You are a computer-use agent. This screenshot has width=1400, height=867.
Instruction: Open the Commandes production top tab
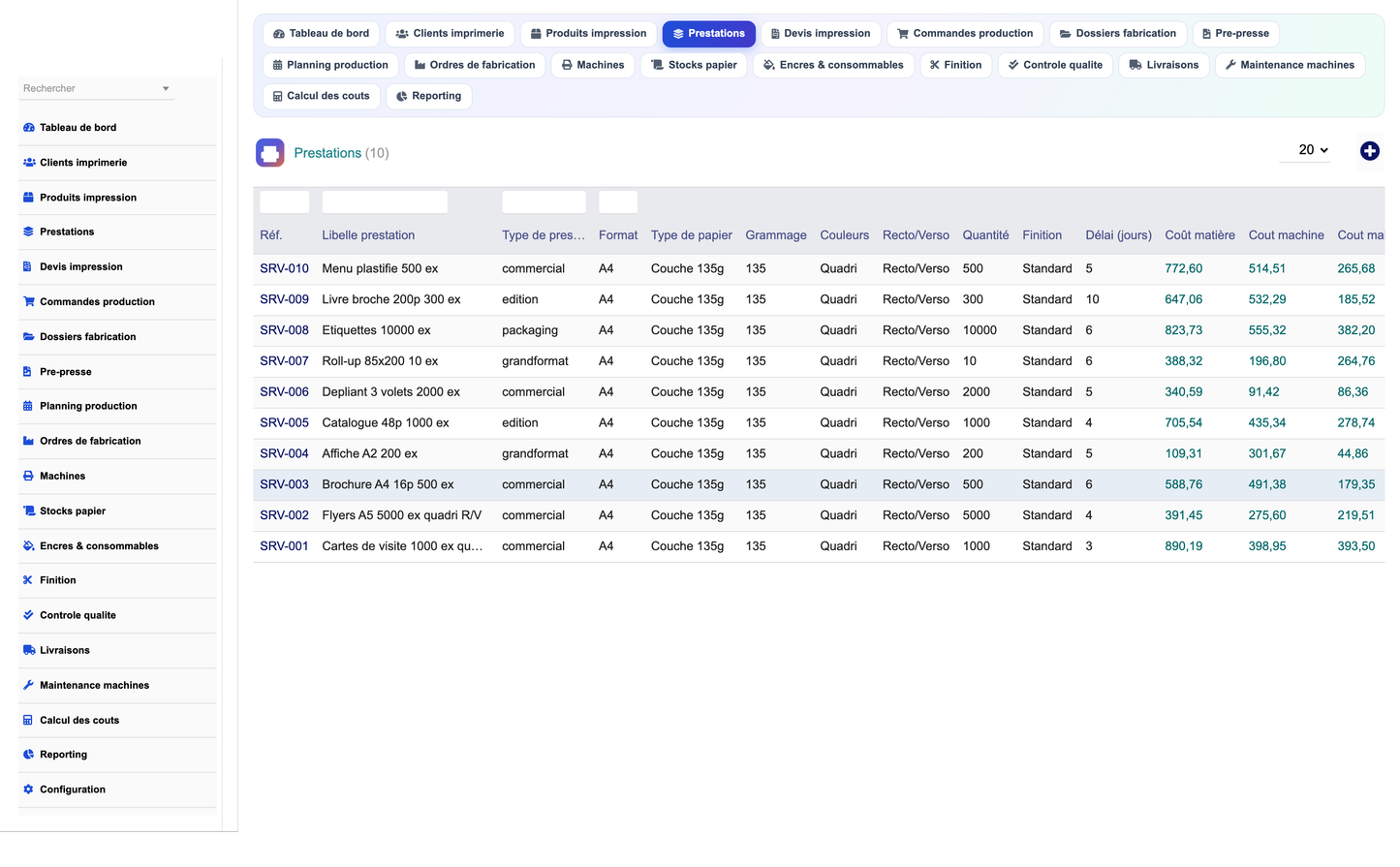click(965, 34)
